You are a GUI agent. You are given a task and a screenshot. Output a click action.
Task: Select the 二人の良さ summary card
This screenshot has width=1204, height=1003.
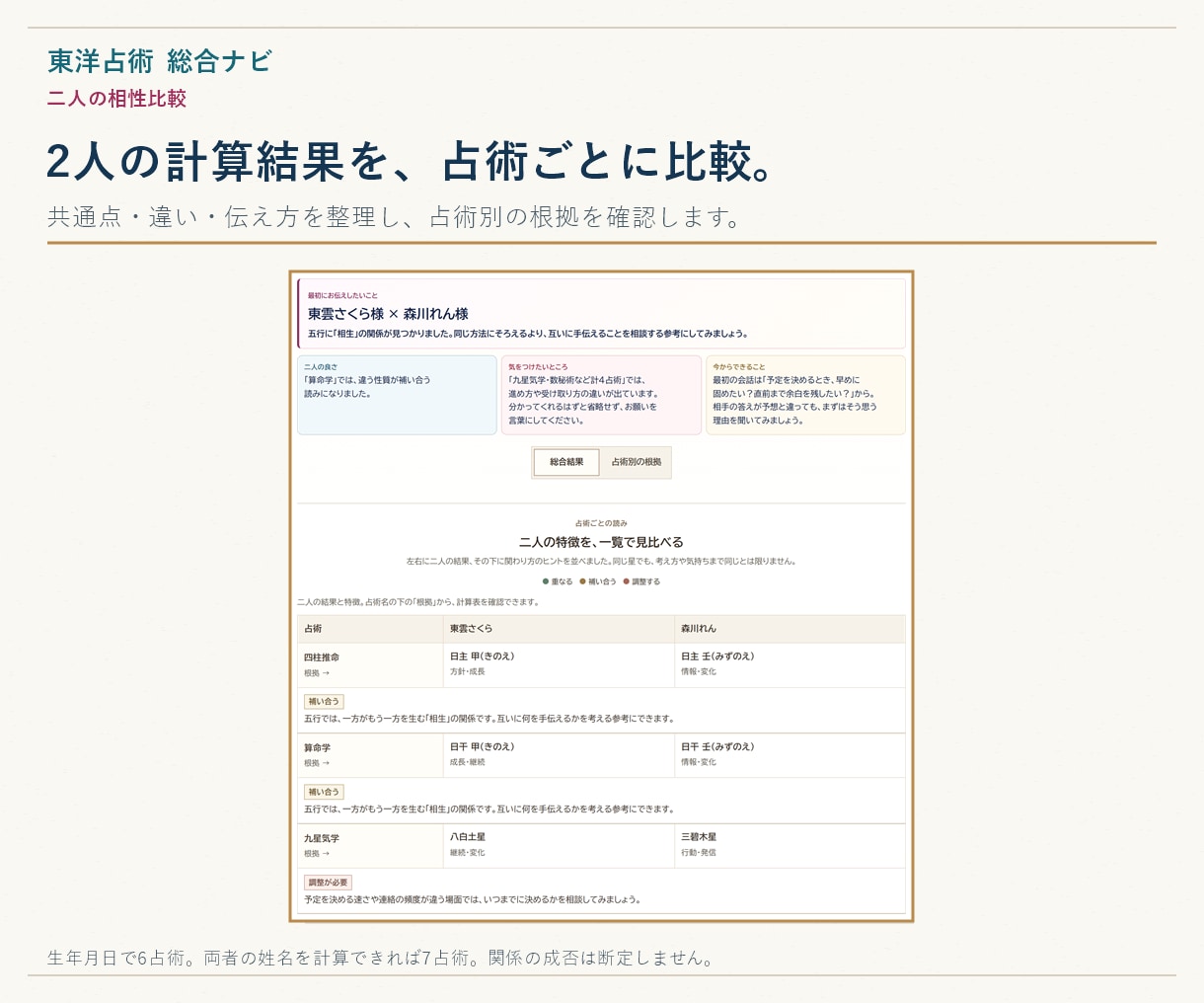[397, 395]
